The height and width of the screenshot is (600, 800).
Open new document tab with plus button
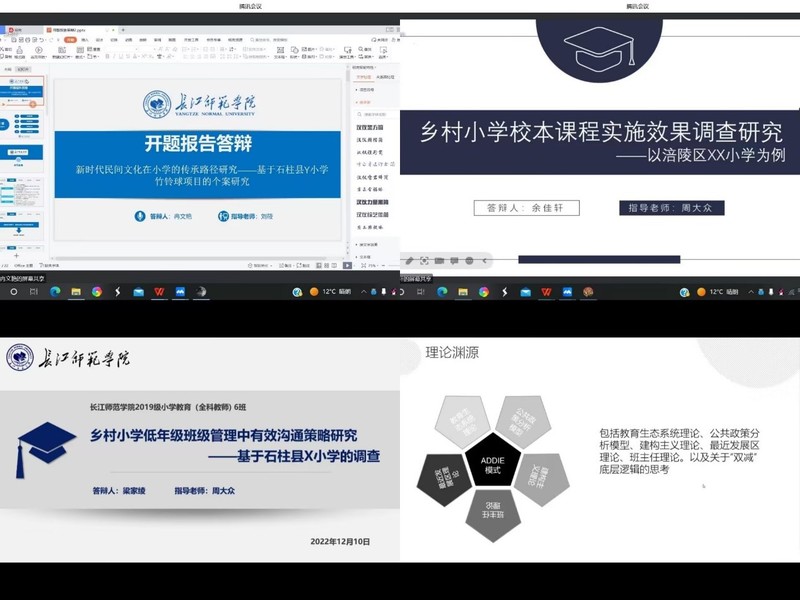point(122,30)
